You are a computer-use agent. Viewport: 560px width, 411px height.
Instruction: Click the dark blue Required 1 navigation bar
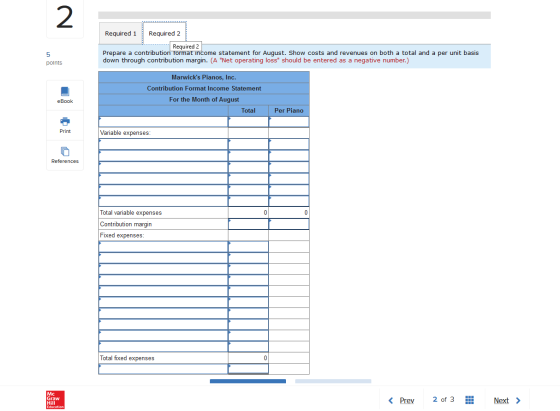(x=248, y=381)
